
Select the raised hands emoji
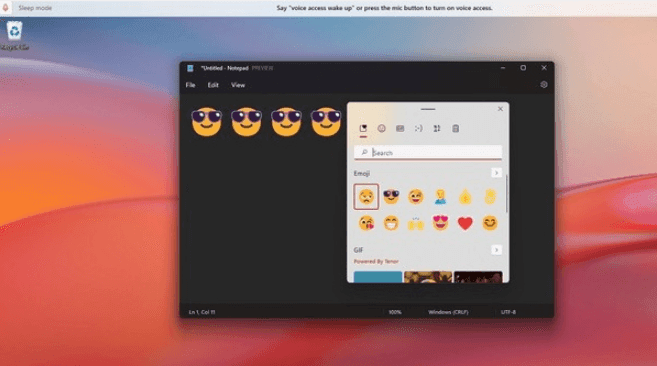point(416,223)
